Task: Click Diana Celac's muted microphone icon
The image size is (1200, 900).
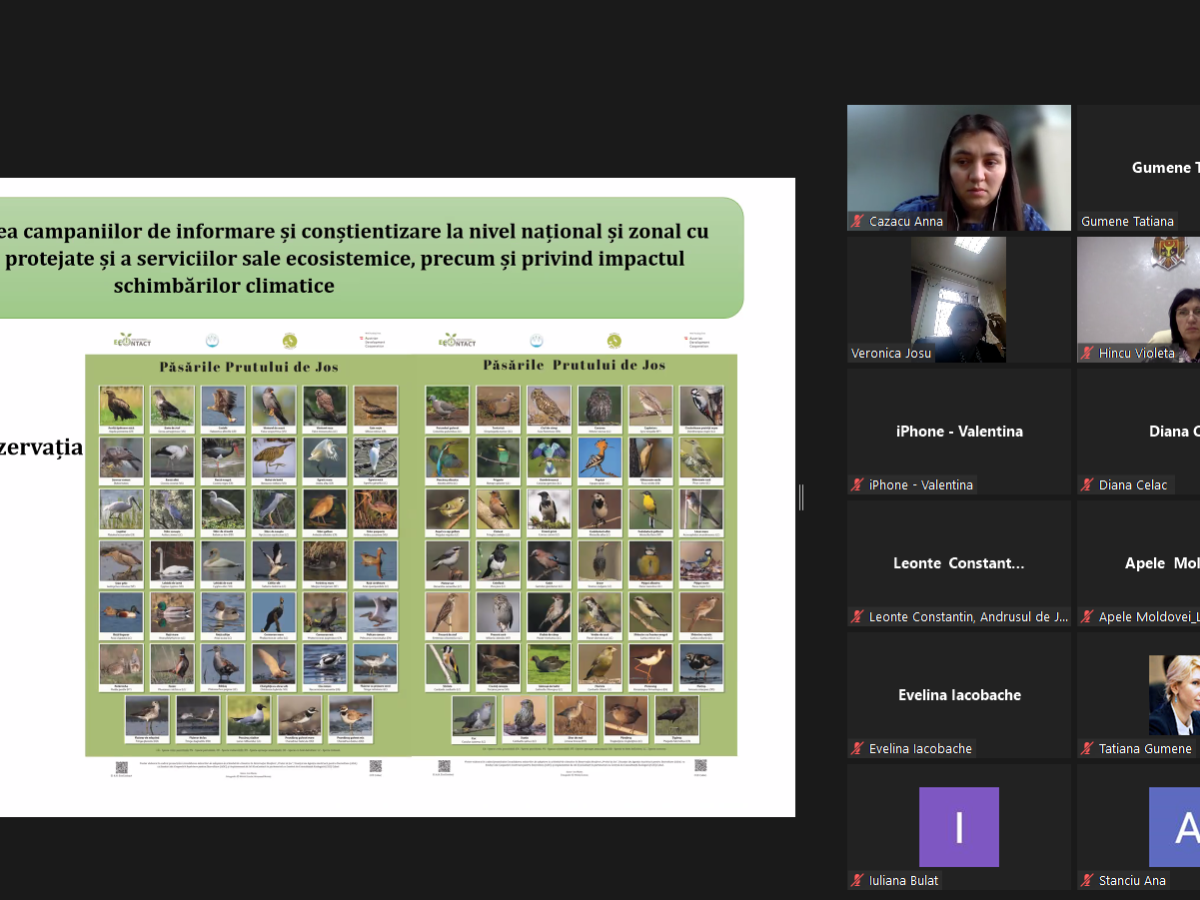Action: point(1087,485)
